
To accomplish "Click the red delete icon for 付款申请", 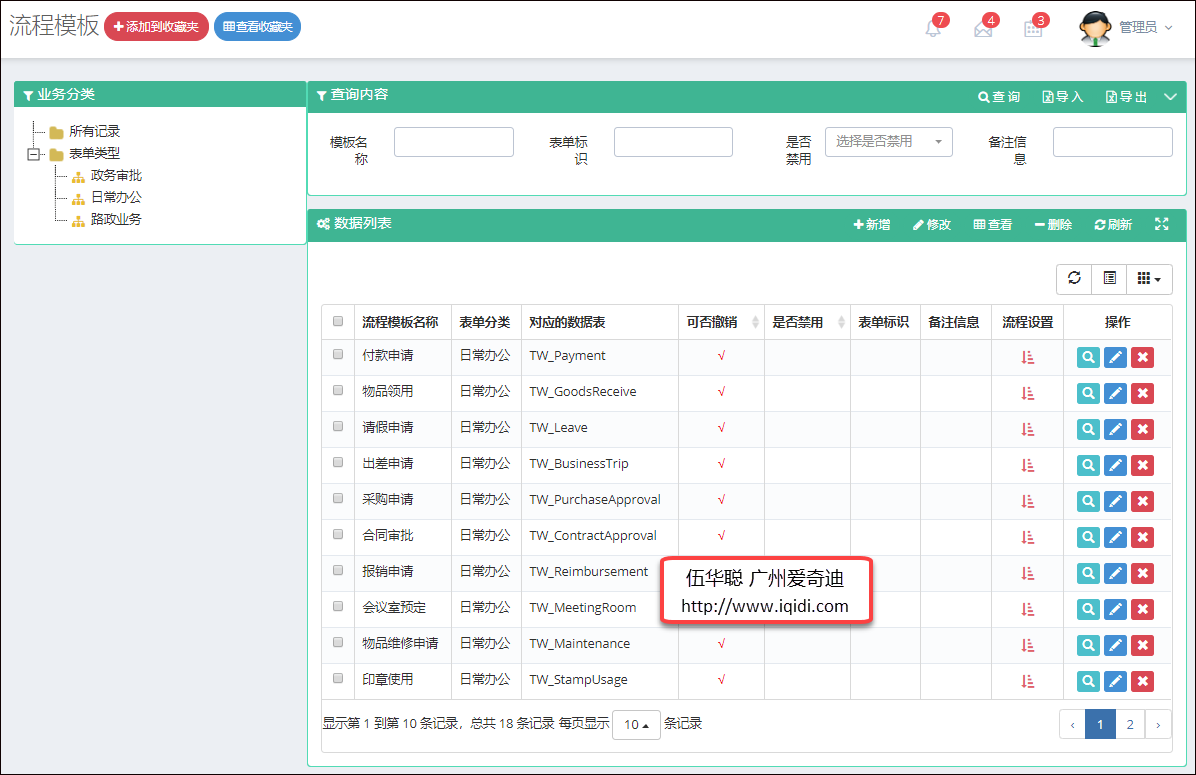I will tap(1143, 357).
